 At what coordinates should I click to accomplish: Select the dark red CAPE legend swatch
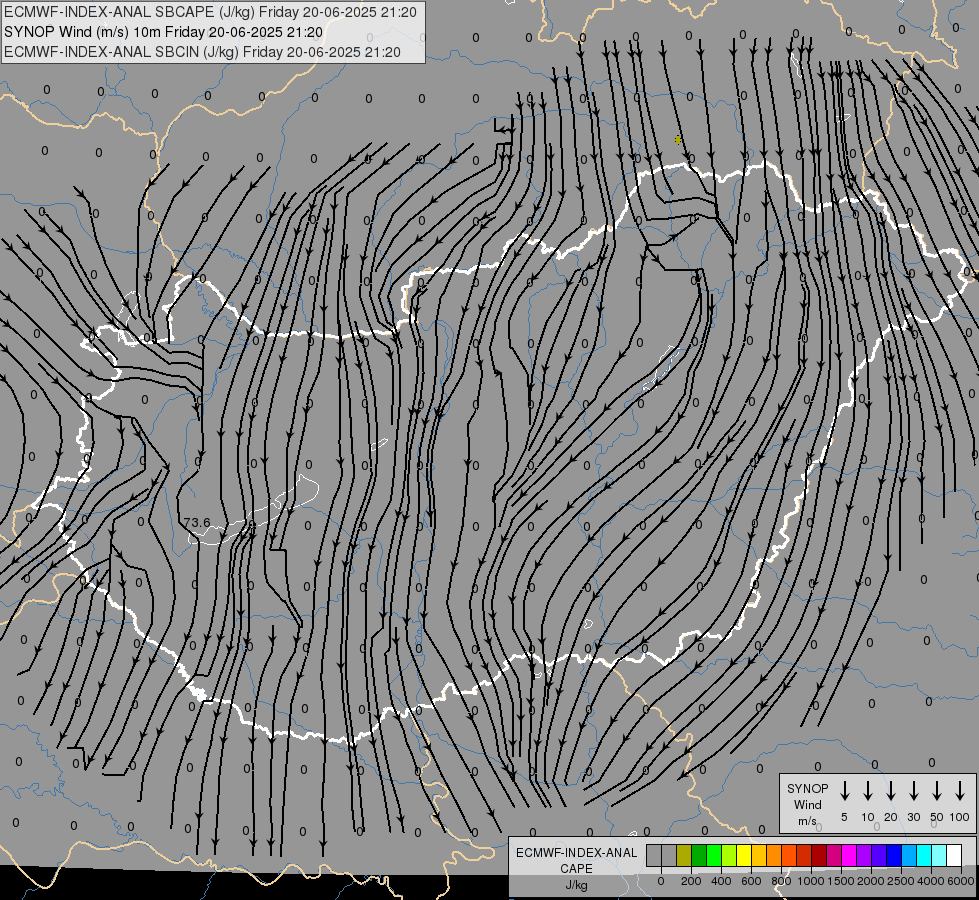pyautogui.click(x=819, y=855)
